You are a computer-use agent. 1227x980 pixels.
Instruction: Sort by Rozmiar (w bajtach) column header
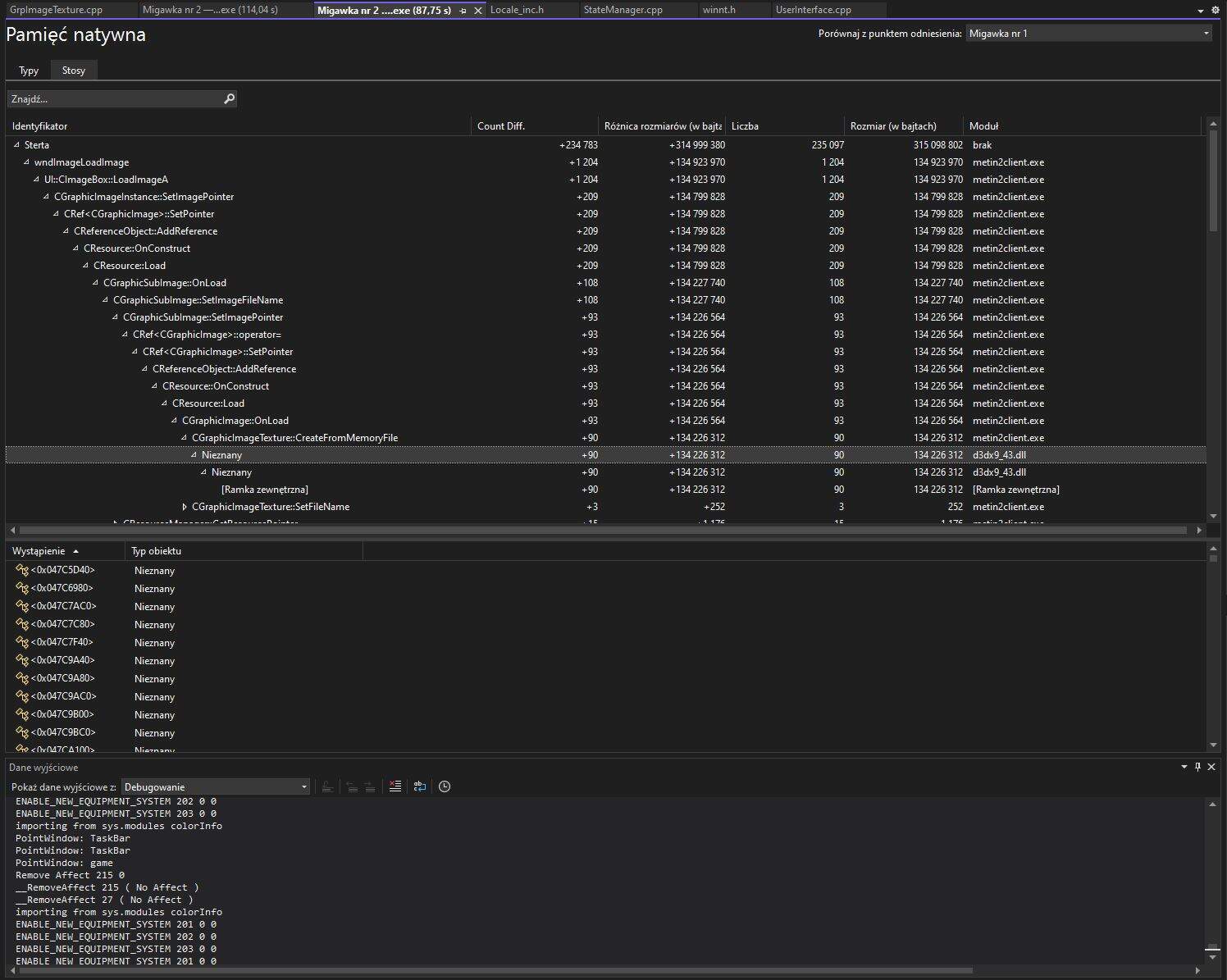point(904,126)
